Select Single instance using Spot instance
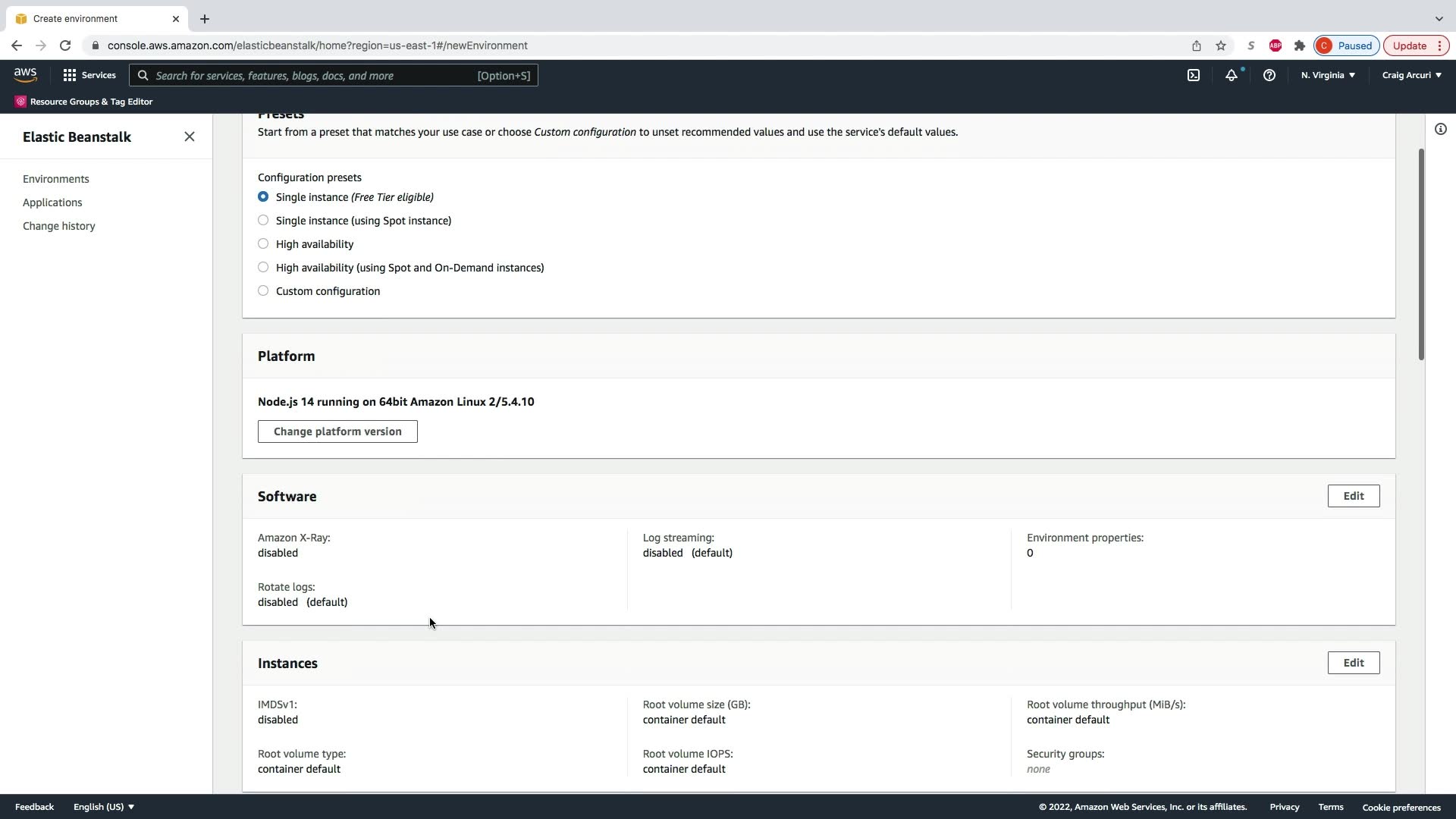The width and height of the screenshot is (1456, 819). 263,221
